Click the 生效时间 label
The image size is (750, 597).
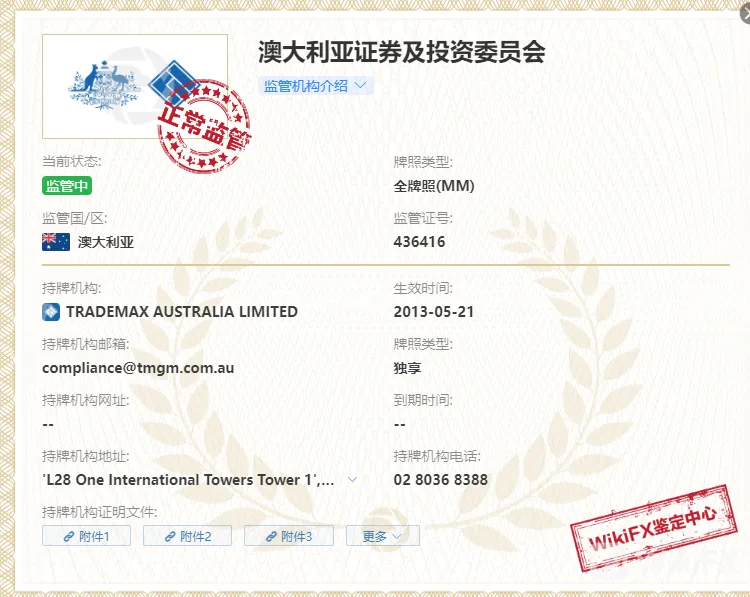click(x=423, y=288)
